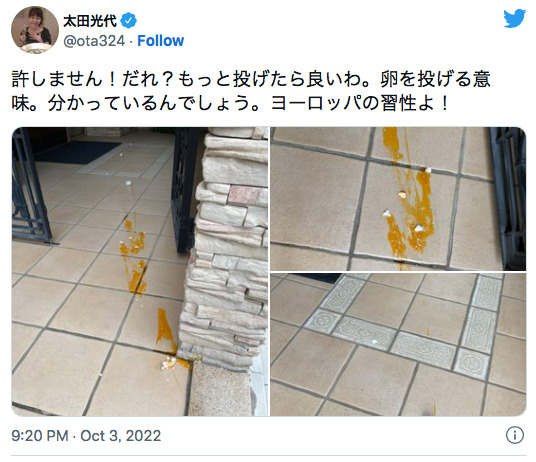View the large left photo with stone pillar
The image size is (536, 462).
pos(140,272)
